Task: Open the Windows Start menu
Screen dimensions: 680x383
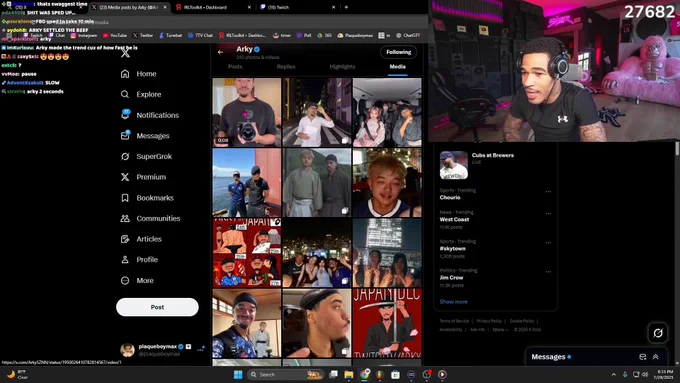Action: tap(238, 374)
